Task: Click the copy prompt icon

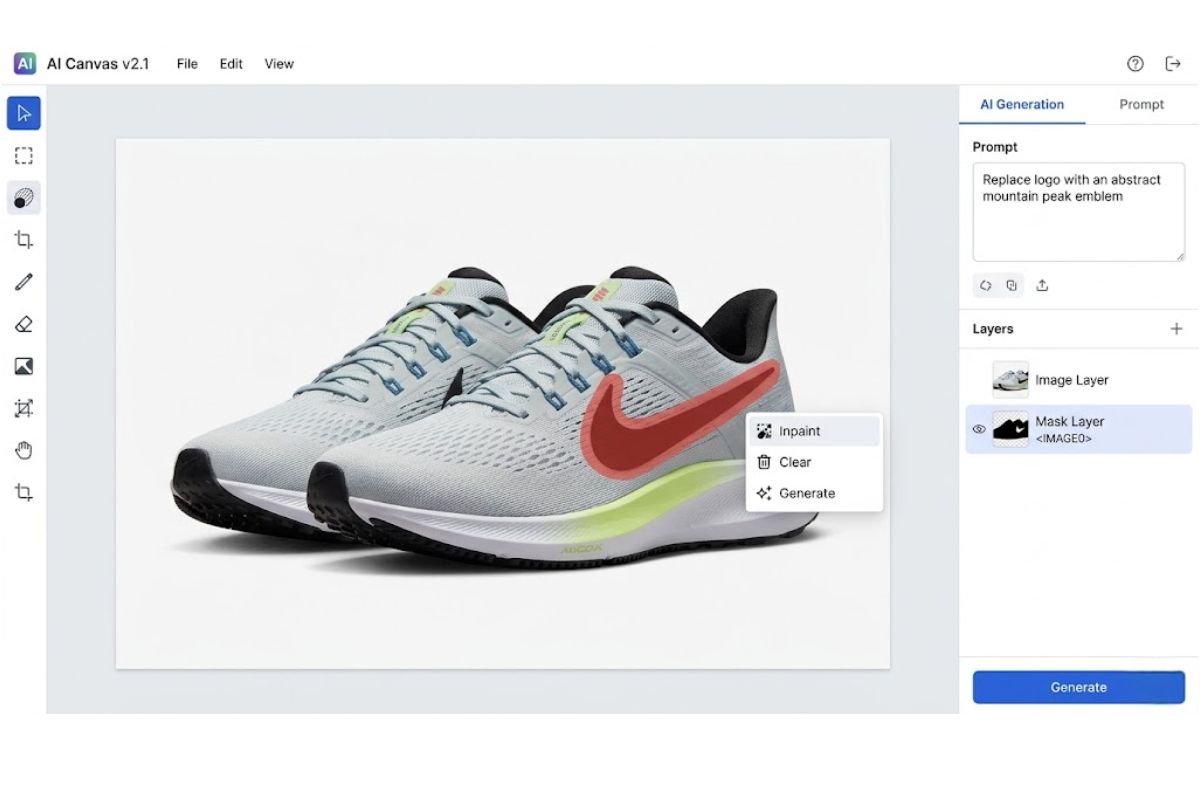Action: pyautogui.click(x=1012, y=285)
